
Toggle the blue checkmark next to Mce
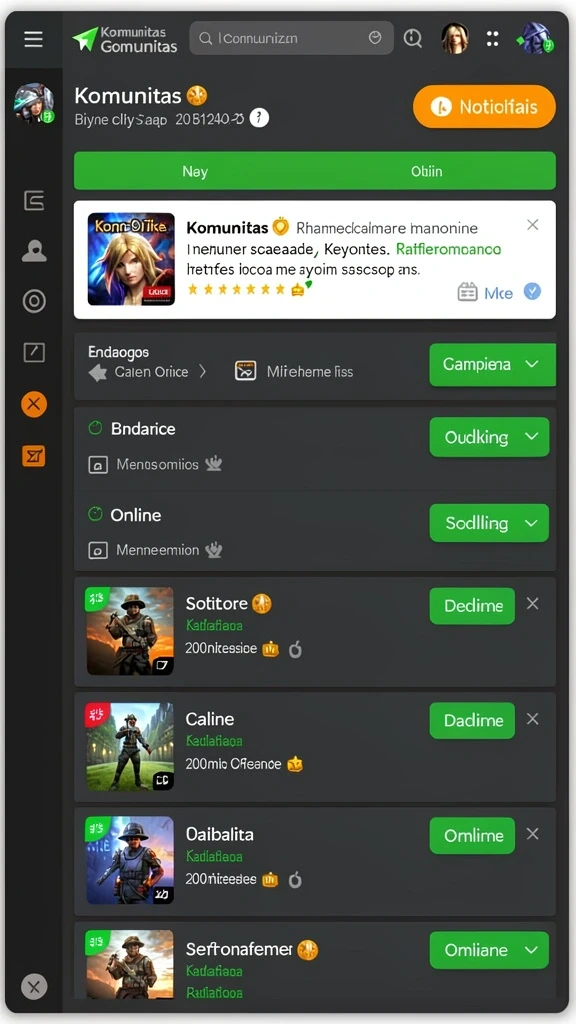(x=533, y=291)
